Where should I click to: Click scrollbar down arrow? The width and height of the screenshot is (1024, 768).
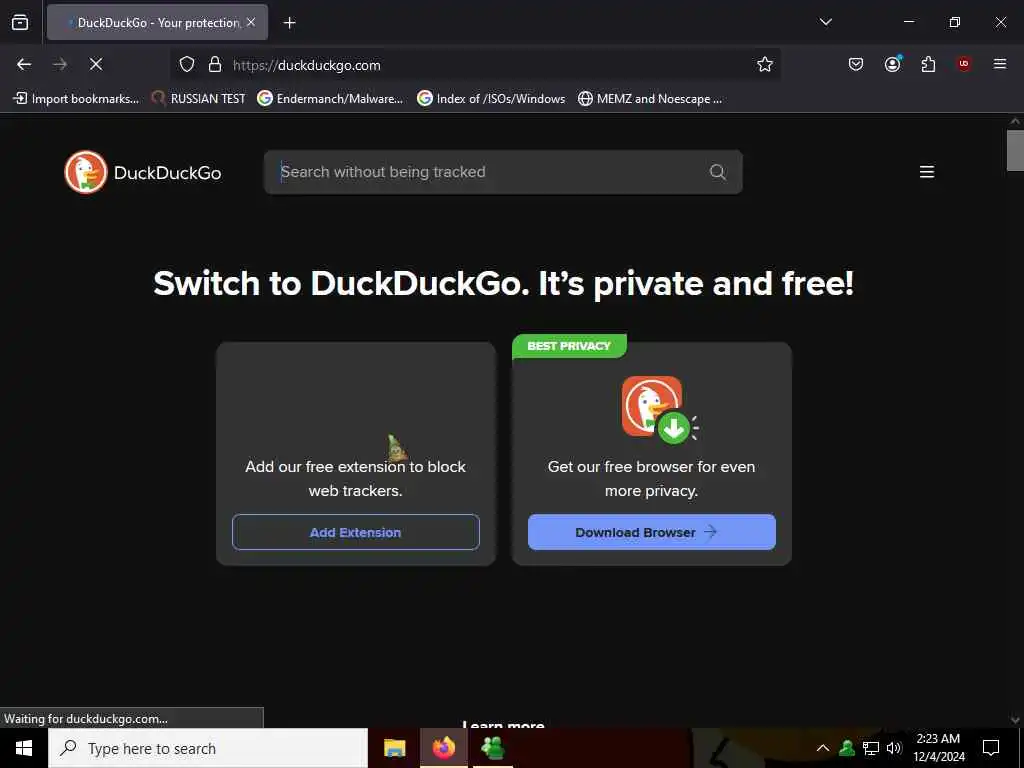click(x=1015, y=720)
